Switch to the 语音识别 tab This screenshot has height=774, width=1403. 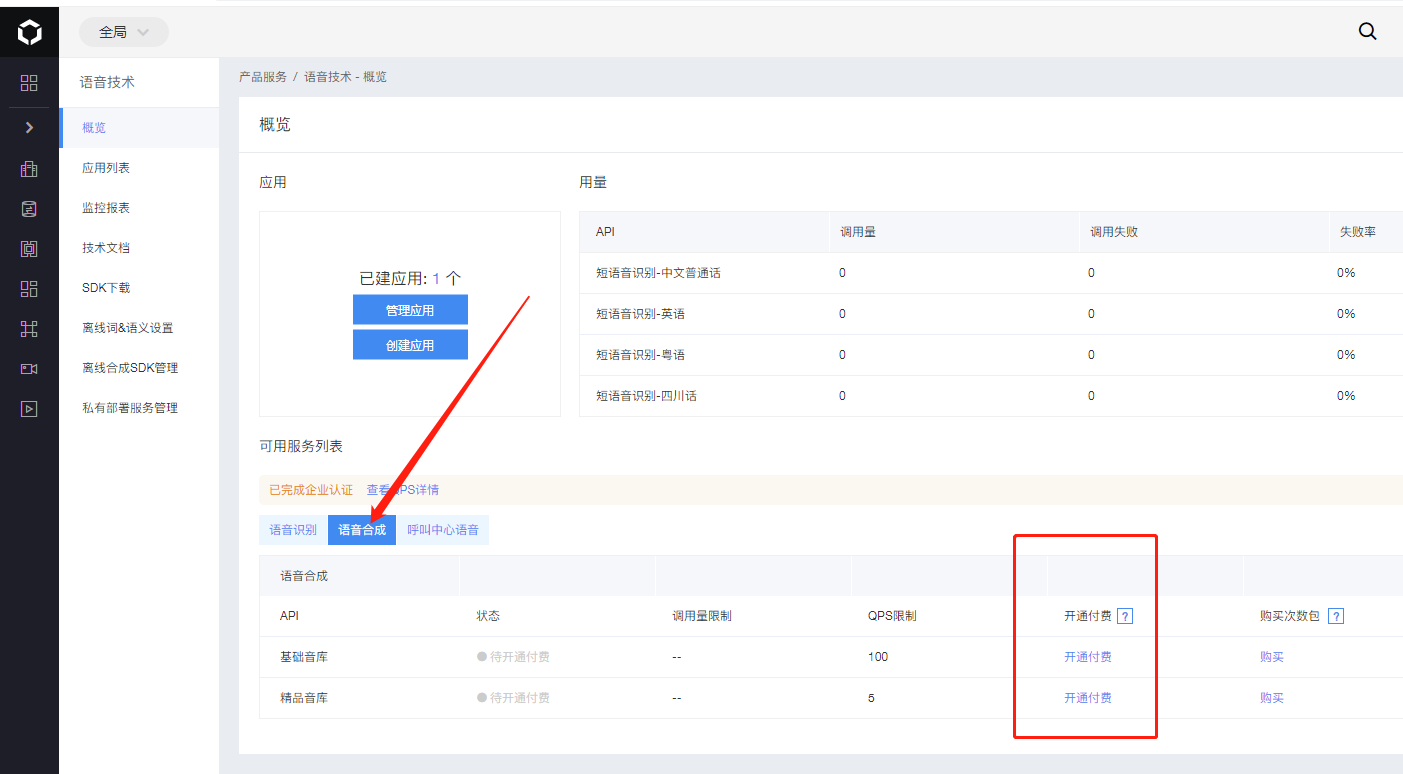[x=293, y=530]
